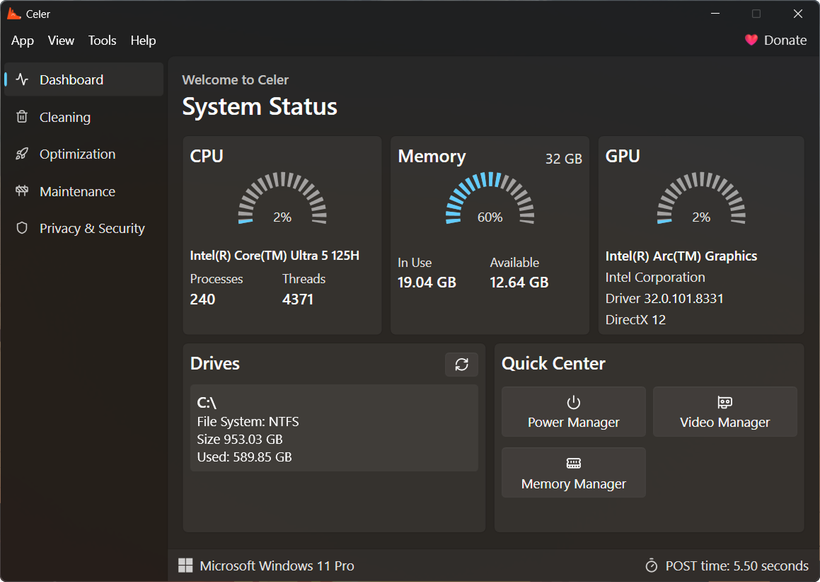Click the clock icon near POST time
Screen dimensions: 820x582
tap(651, 565)
